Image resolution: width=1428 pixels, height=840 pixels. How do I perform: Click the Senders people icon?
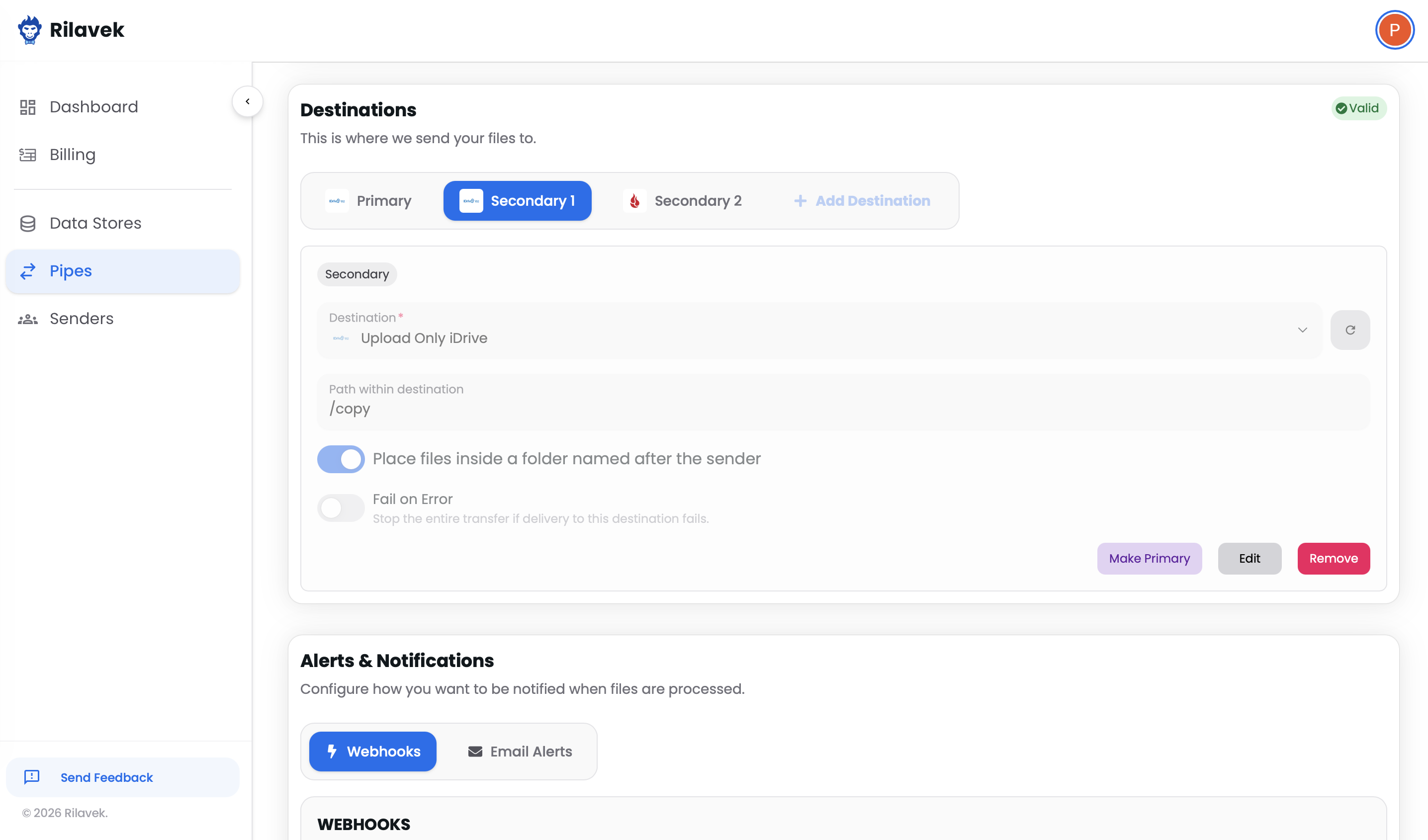point(28,319)
